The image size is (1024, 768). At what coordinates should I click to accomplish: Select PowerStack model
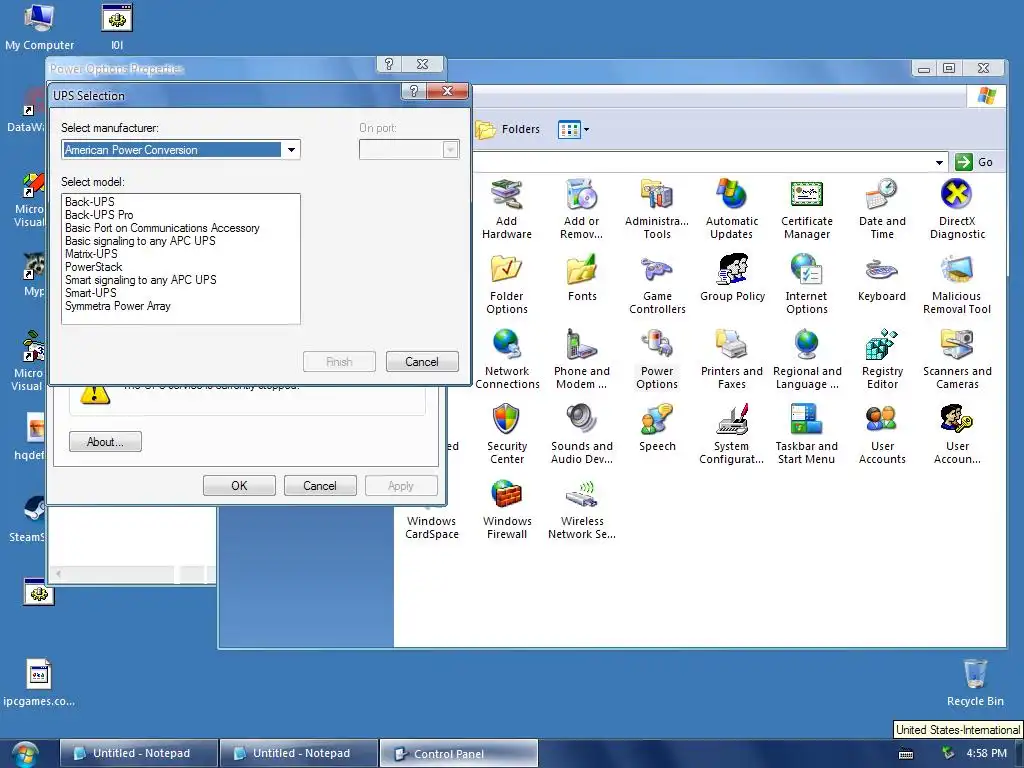tap(93, 267)
